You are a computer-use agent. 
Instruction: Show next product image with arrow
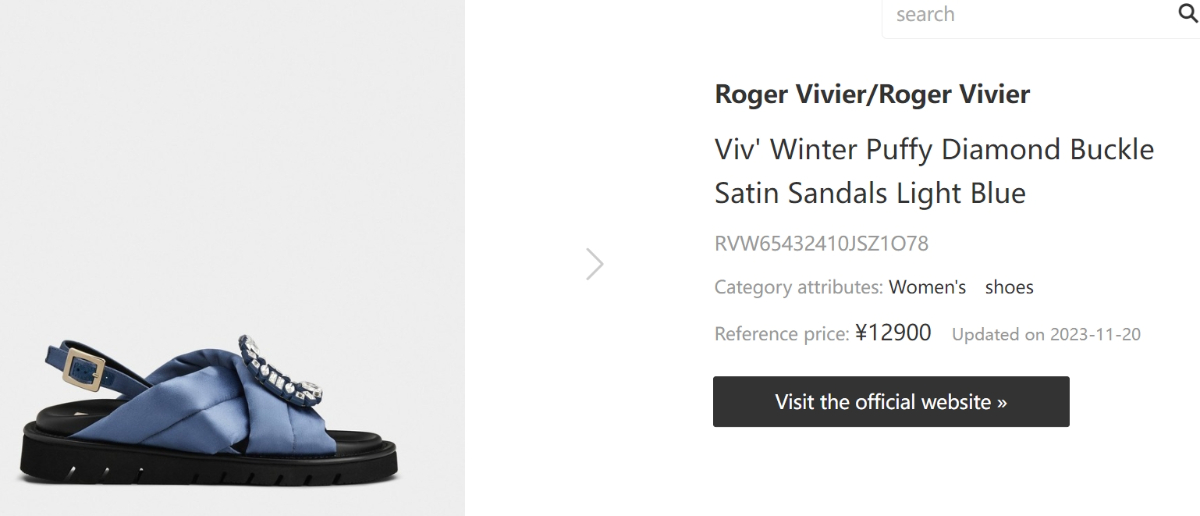[x=595, y=264]
